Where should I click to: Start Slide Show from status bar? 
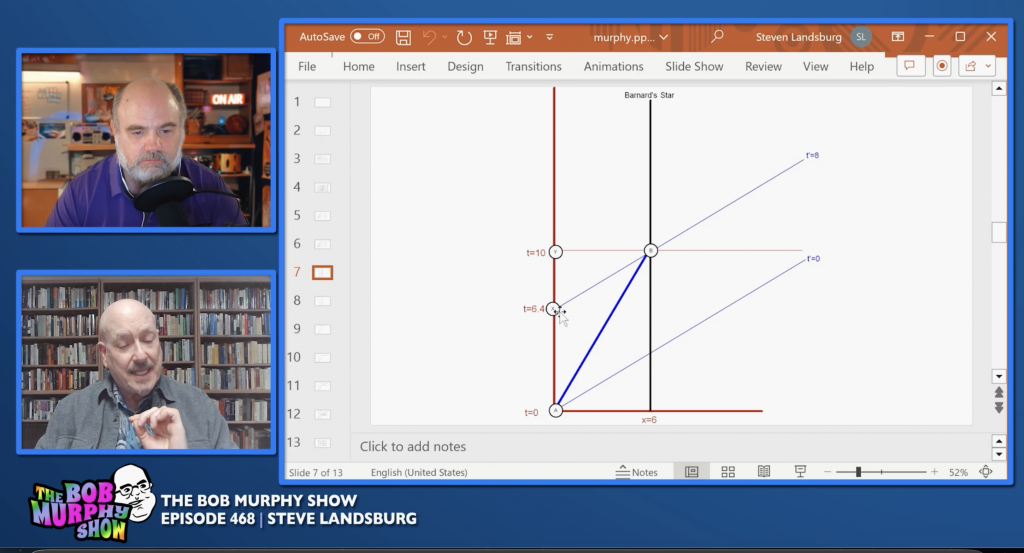click(x=799, y=472)
